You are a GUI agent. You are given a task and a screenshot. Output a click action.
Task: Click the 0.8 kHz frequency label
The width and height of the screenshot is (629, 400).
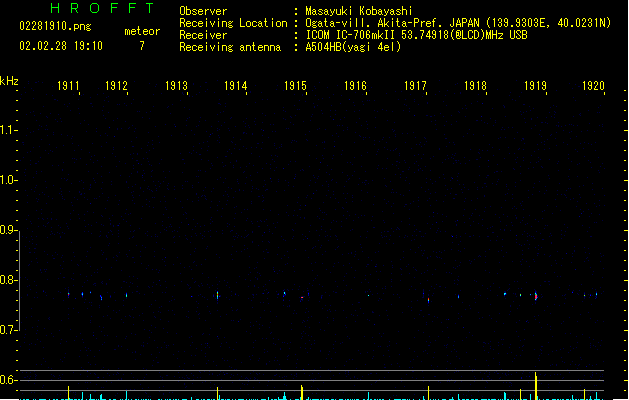pyautogui.click(x=8, y=280)
